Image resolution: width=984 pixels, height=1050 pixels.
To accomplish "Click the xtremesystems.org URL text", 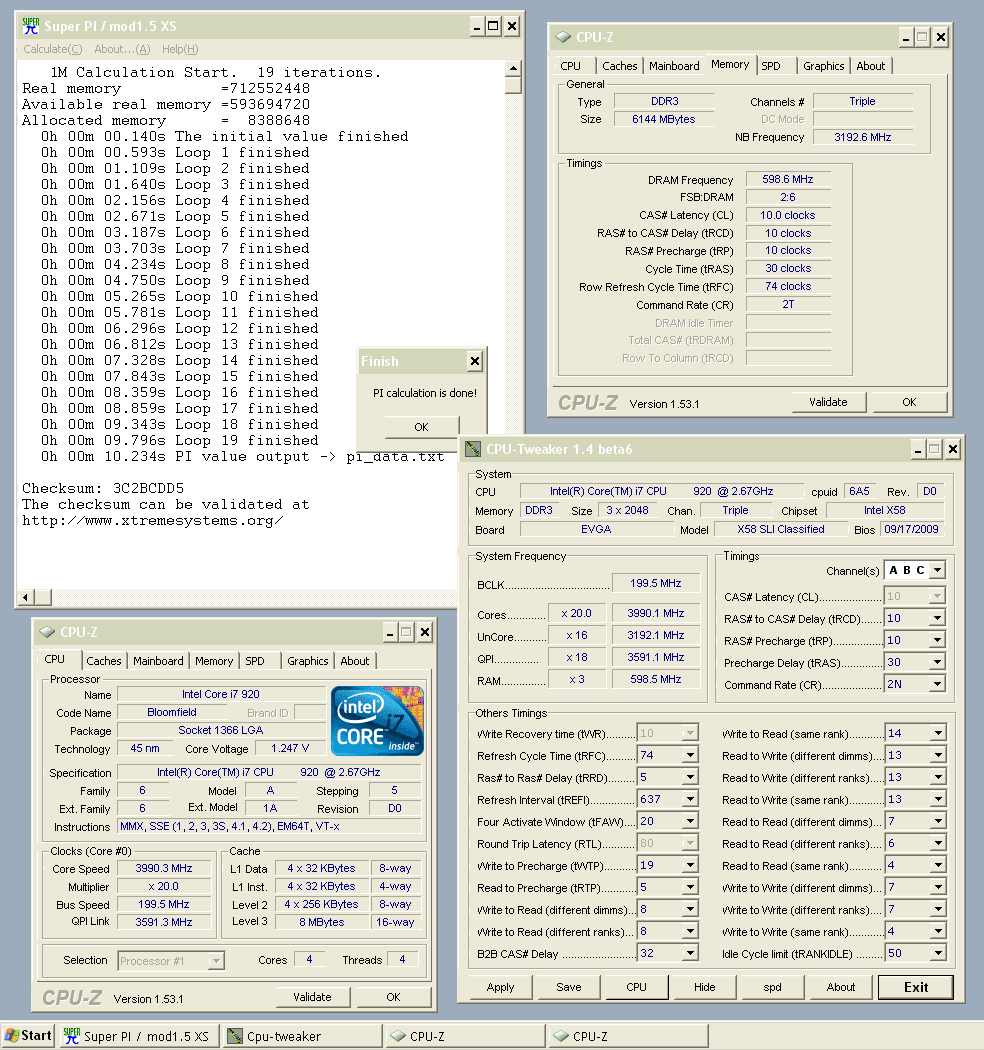I will coord(153,520).
